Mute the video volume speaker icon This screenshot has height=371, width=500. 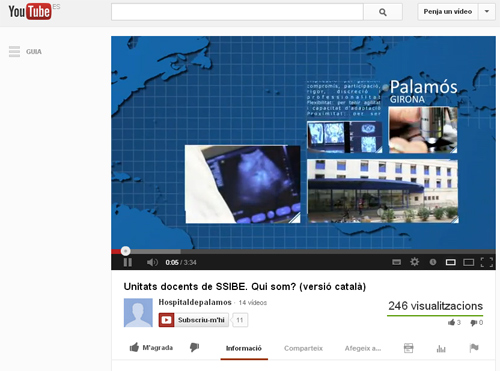click(x=152, y=262)
